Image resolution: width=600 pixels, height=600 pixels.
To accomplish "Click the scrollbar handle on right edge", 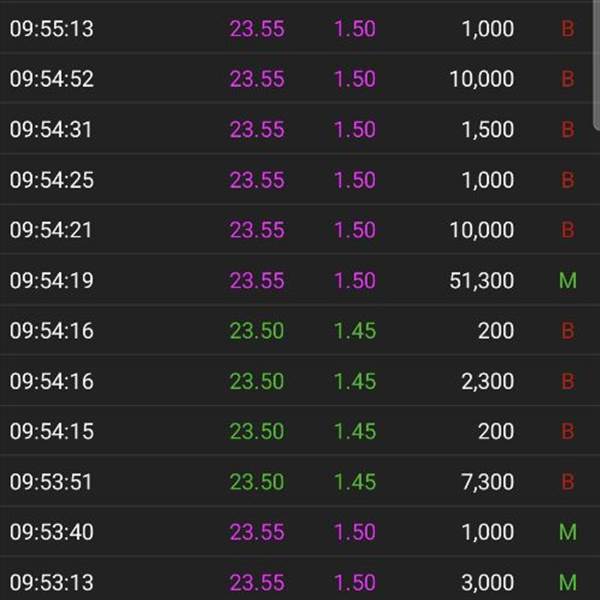I will [597, 65].
